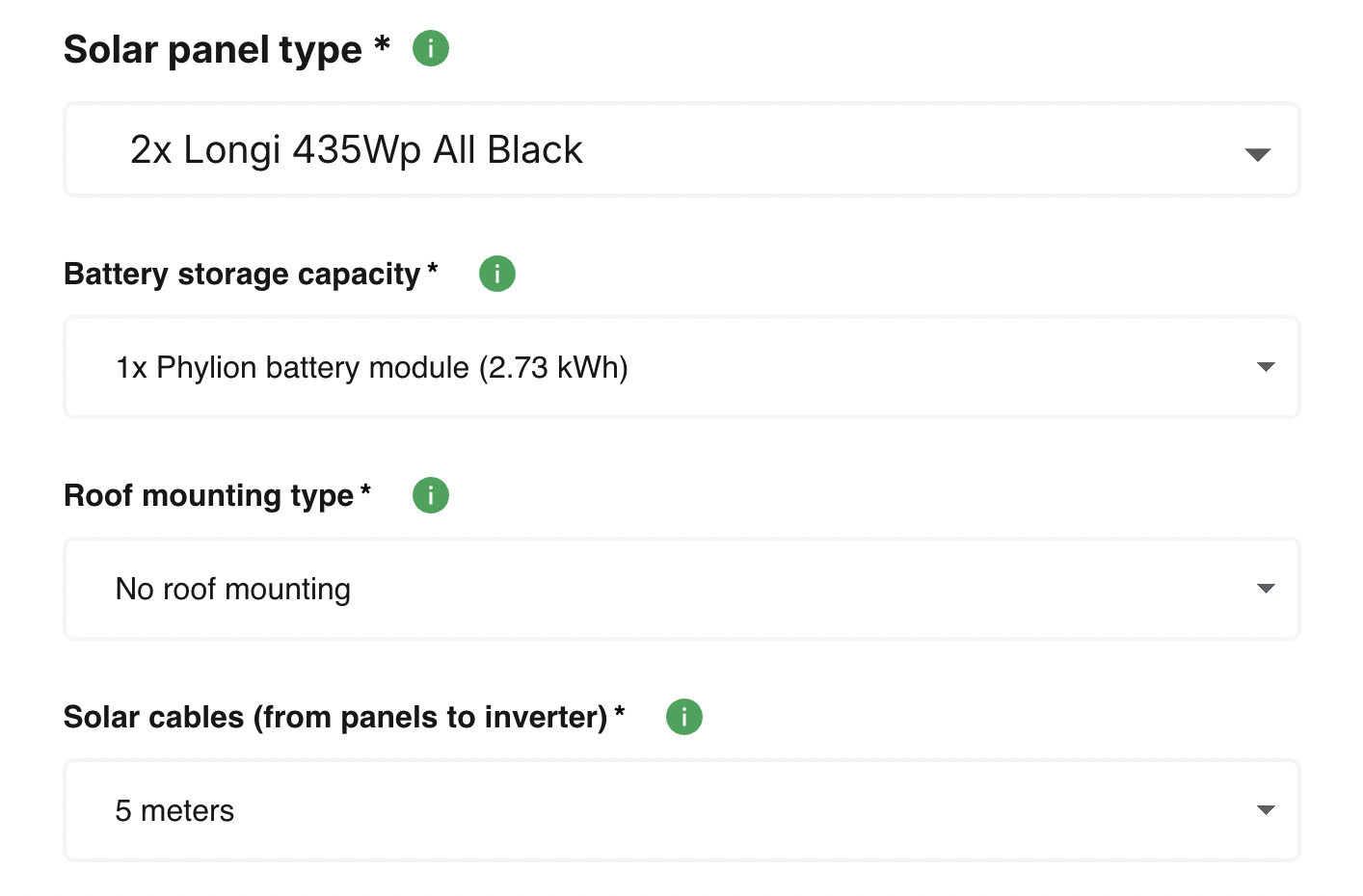Open the Solar panel type dropdown
Viewport: 1363px width, 896px height.
[1257, 150]
